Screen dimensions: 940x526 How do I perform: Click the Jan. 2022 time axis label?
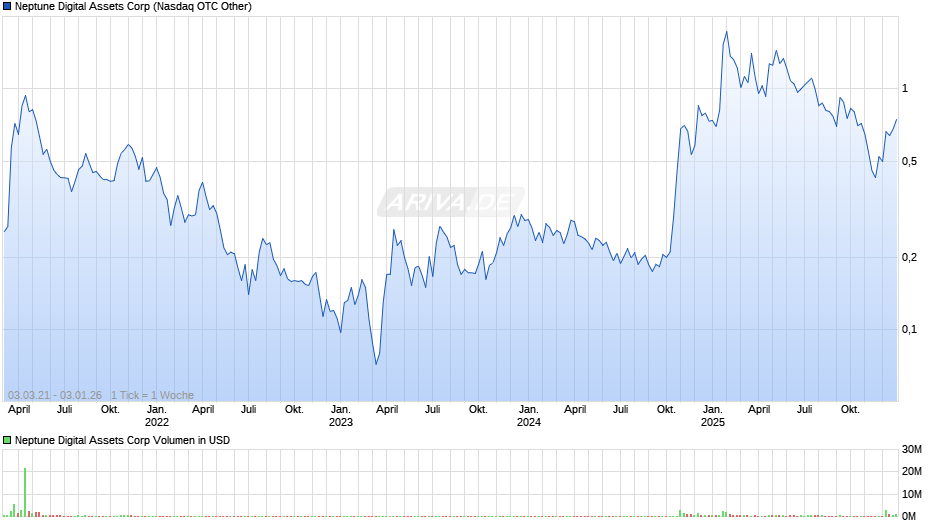(x=157, y=416)
